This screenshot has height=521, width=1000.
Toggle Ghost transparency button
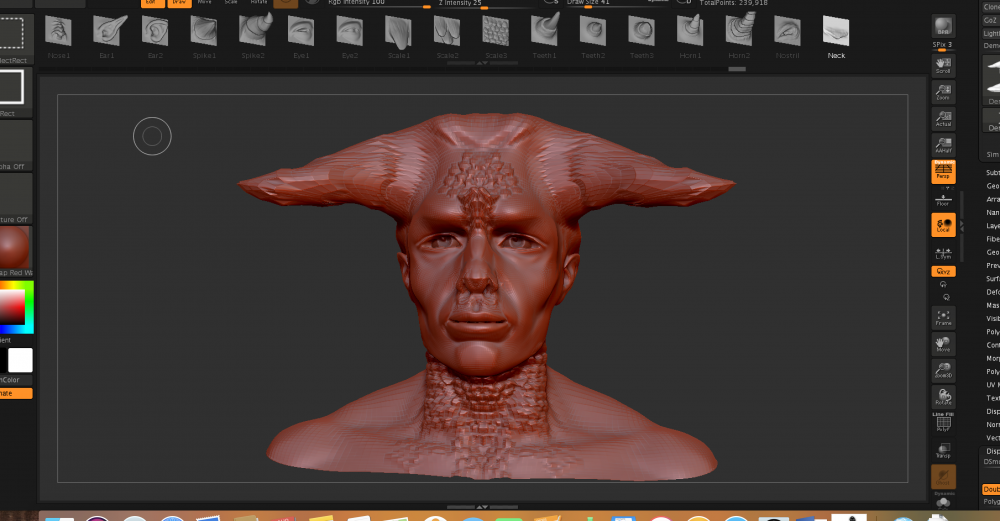pos(943,476)
